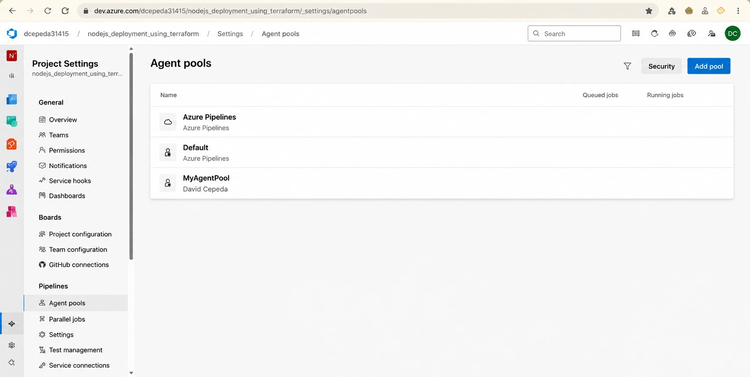Click the browser back arrow
Image resolution: width=750 pixels, height=377 pixels.
(12, 11)
